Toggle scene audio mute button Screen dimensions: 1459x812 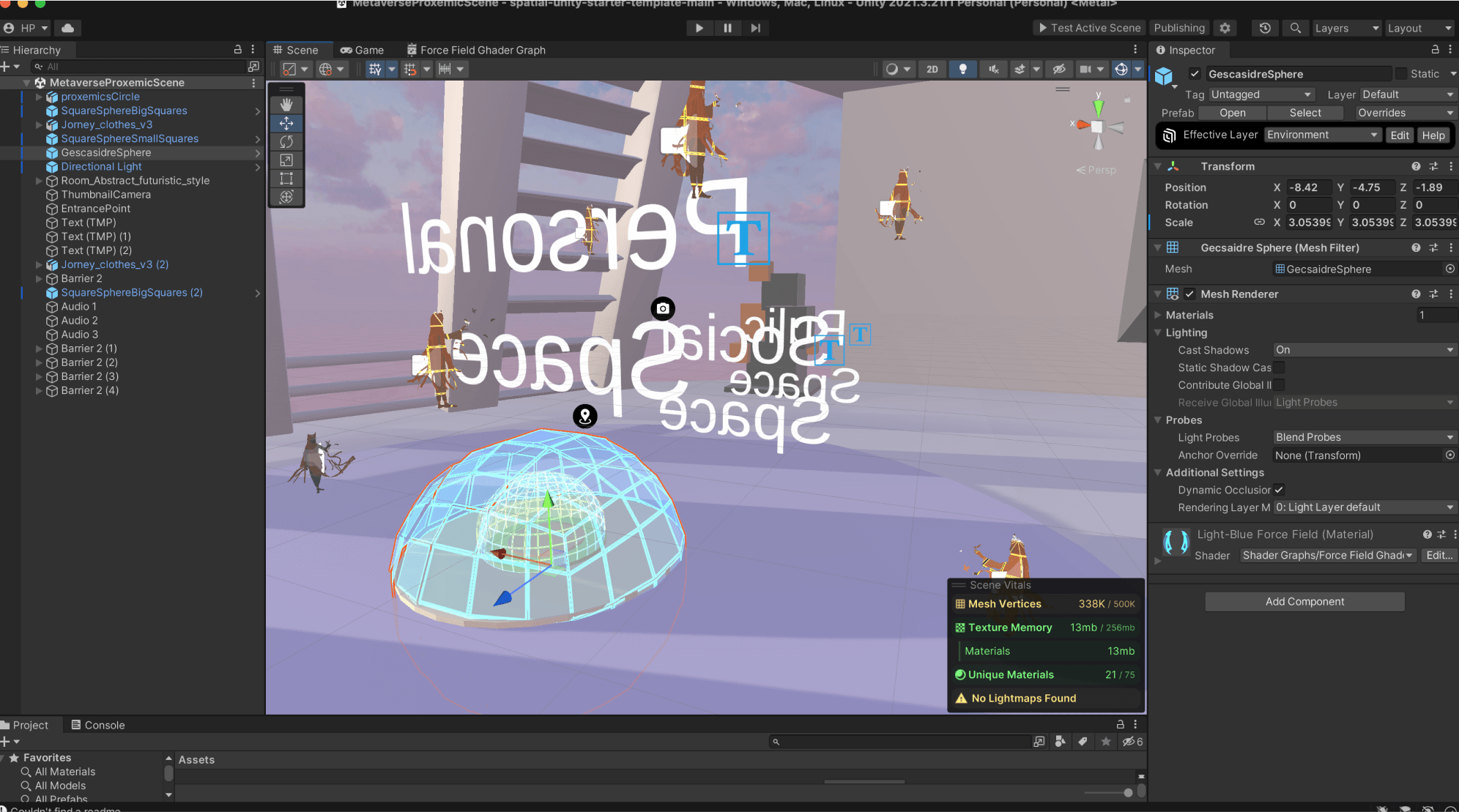(x=993, y=69)
